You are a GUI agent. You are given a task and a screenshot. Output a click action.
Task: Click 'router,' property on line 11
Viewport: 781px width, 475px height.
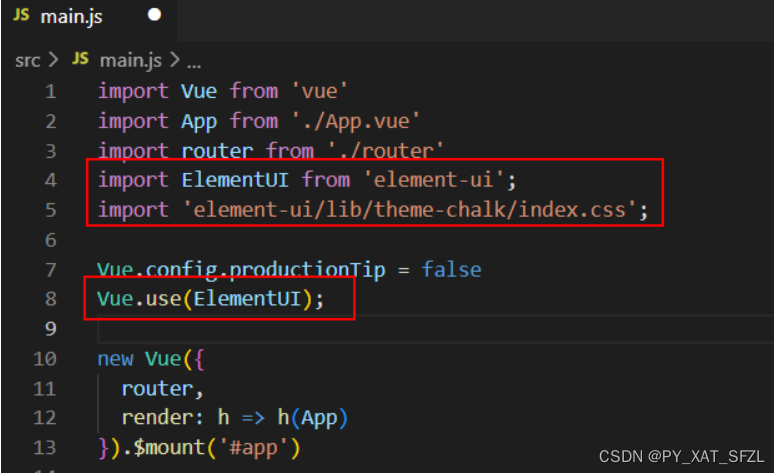tap(162, 389)
